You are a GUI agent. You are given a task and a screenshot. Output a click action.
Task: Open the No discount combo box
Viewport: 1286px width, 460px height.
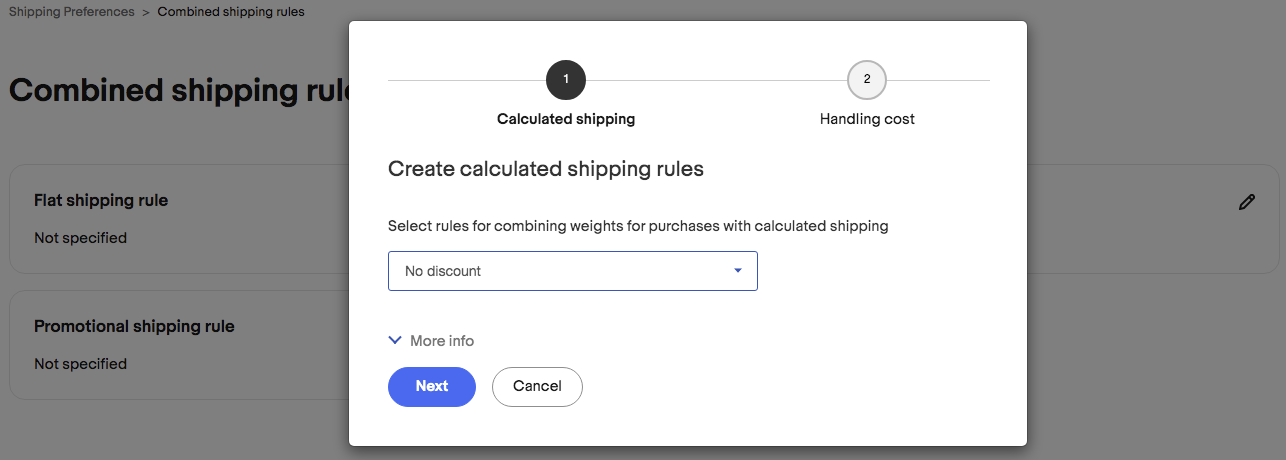pyautogui.click(x=572, y=271)
